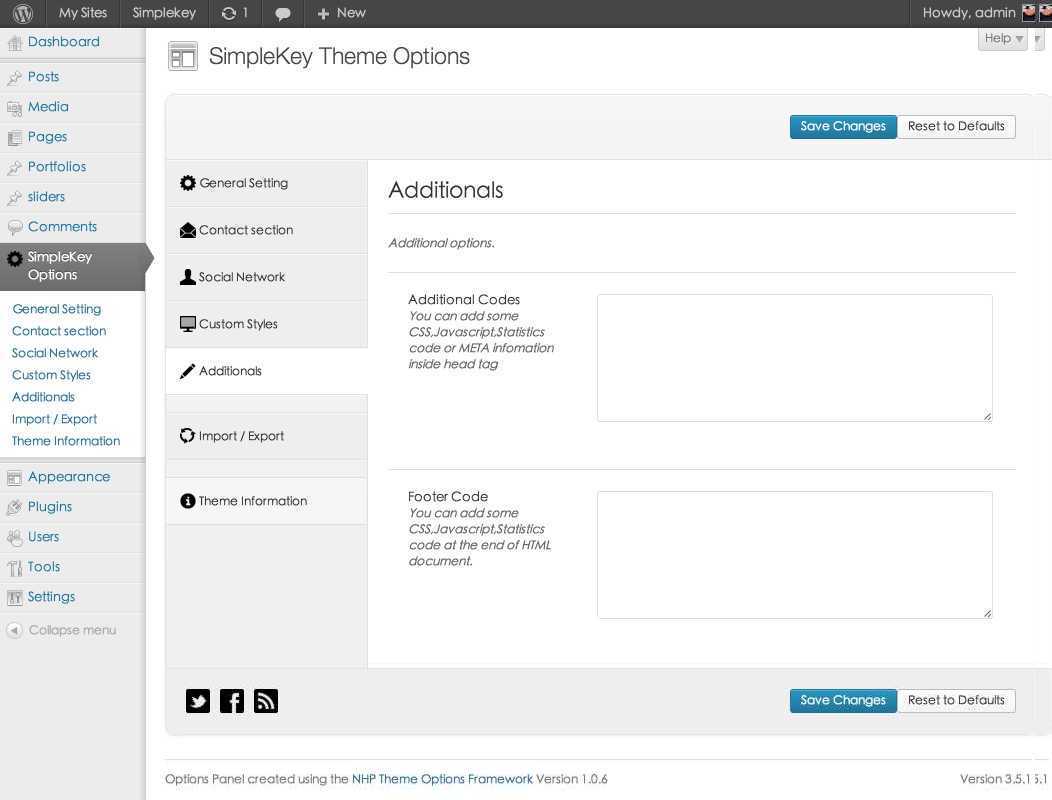1052x800 pixels.
Task: Click the Facebook icon in footer
Action: click(x=231, y=701)
